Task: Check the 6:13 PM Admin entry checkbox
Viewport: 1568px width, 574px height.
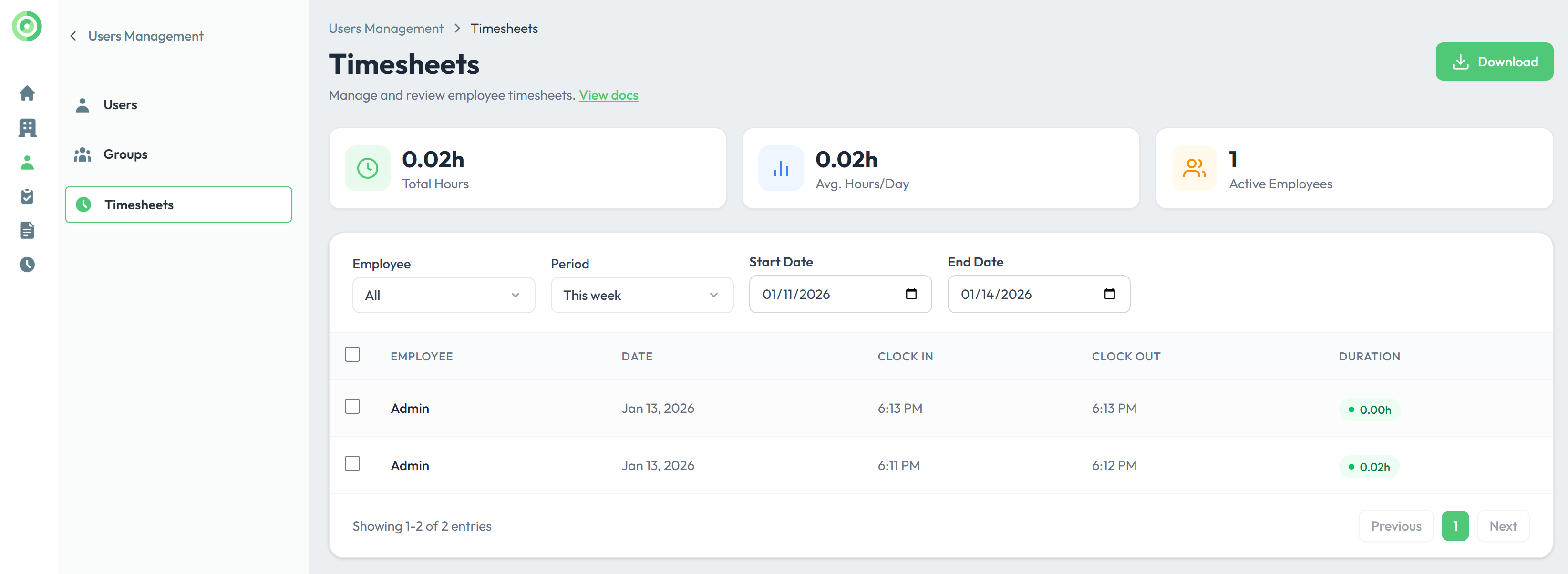Action: pos(352,407)
